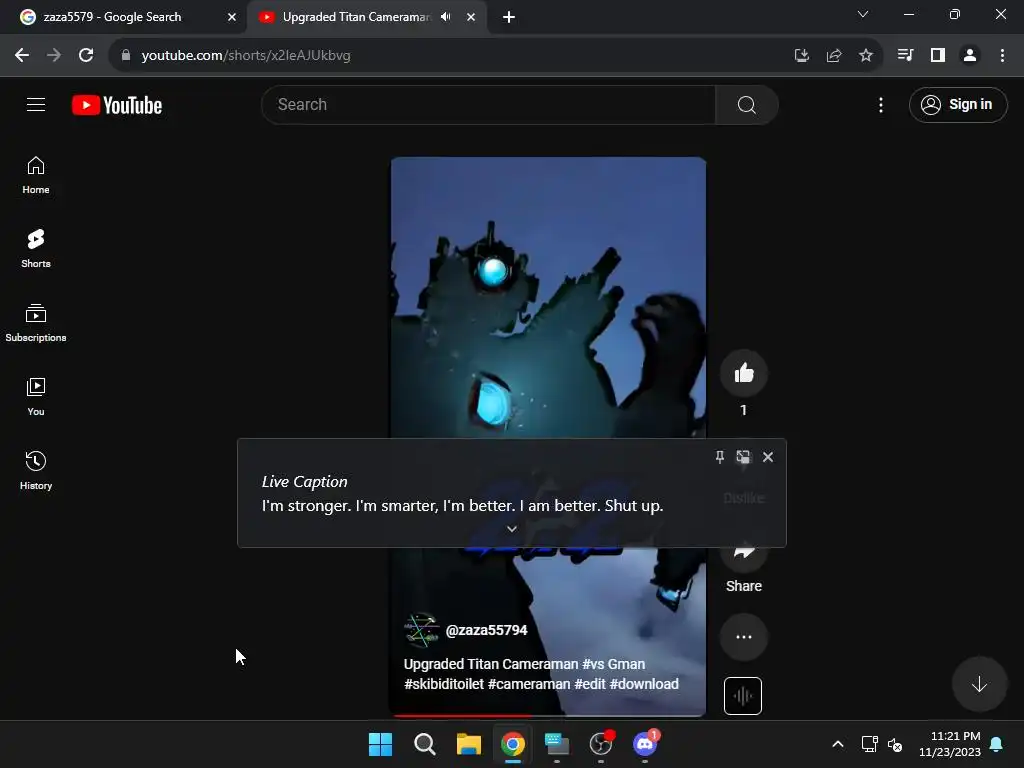1024x768 pixels.
Task: Open the clock showing 11:21 PM
Action: click(950, 744)
